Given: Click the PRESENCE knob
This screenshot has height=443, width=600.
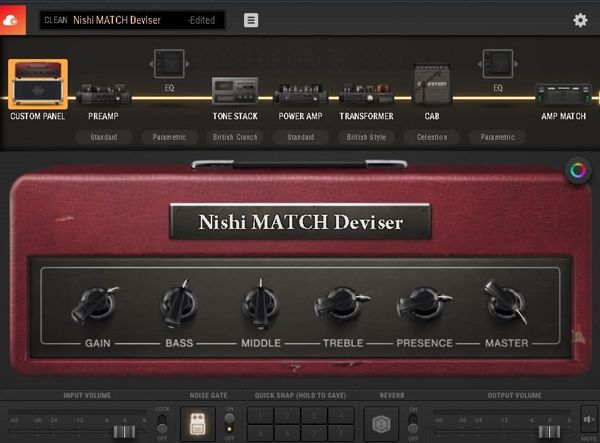Looking at the screenshot, I should tap(424, 303).
